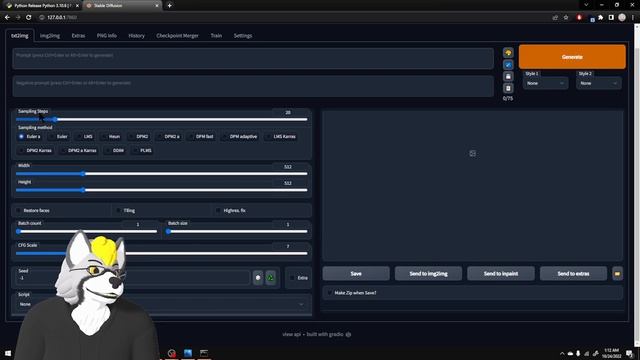Screen dimensions: 640x360
Task: Select the DPM2 a Karras sampling method
Action: [78, 151]
